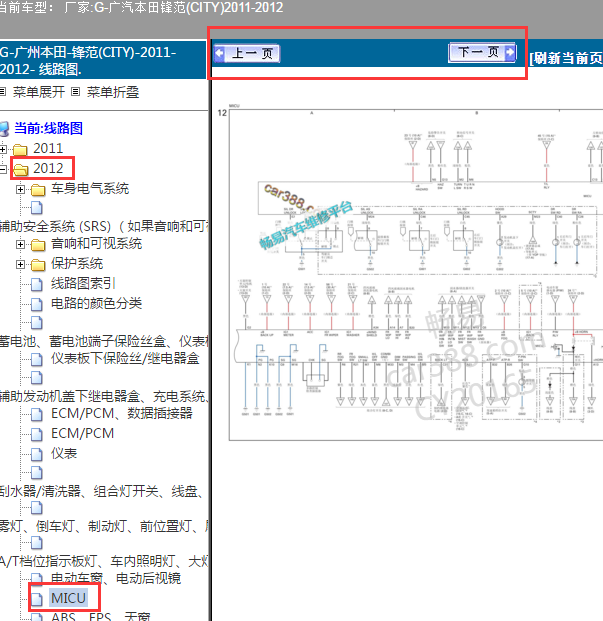Open the 音响和可视系统 tree item

coord(96,244)
